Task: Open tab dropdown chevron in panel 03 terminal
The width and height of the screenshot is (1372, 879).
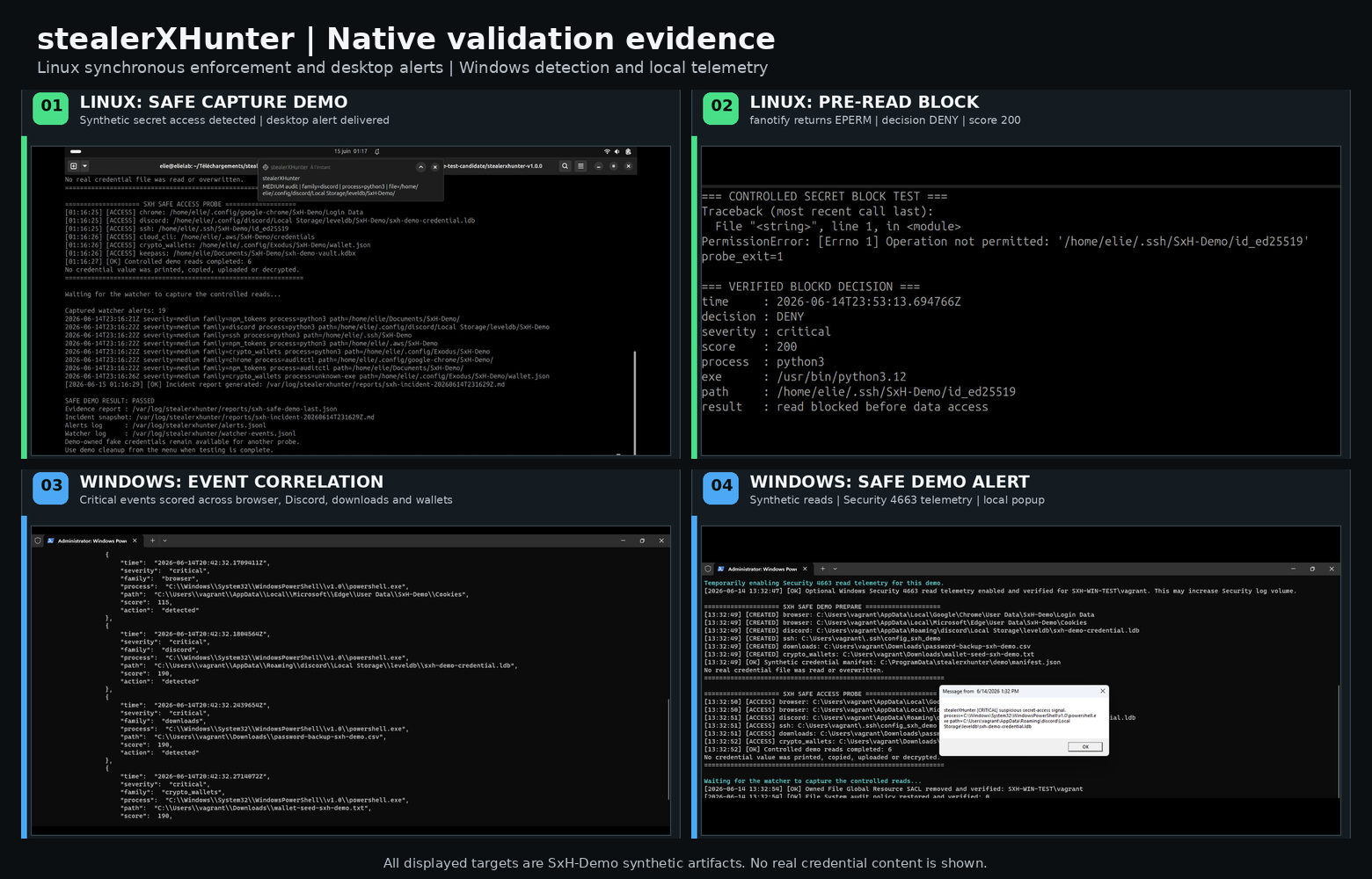Action: (164, 541)
